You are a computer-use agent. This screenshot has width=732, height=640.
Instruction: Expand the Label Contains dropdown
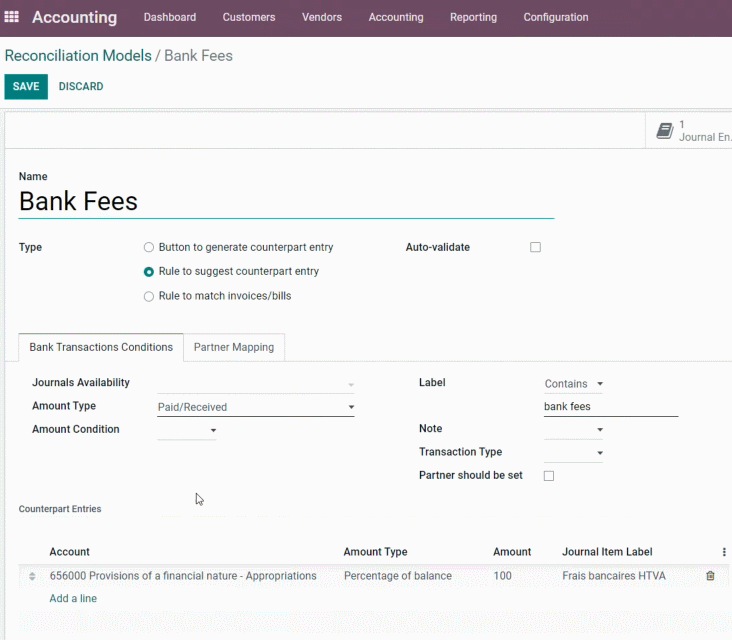pos(573,384)
